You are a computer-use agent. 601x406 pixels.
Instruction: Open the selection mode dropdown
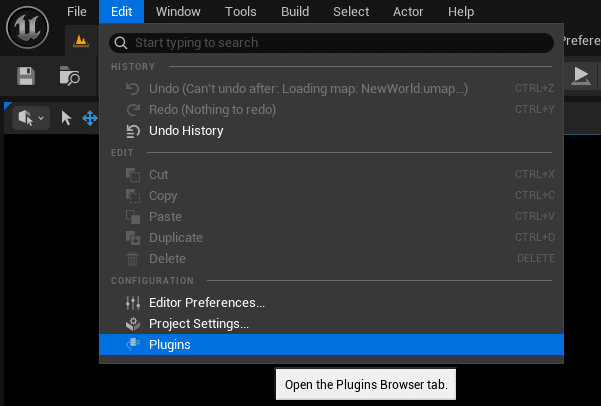pos(31,118)
